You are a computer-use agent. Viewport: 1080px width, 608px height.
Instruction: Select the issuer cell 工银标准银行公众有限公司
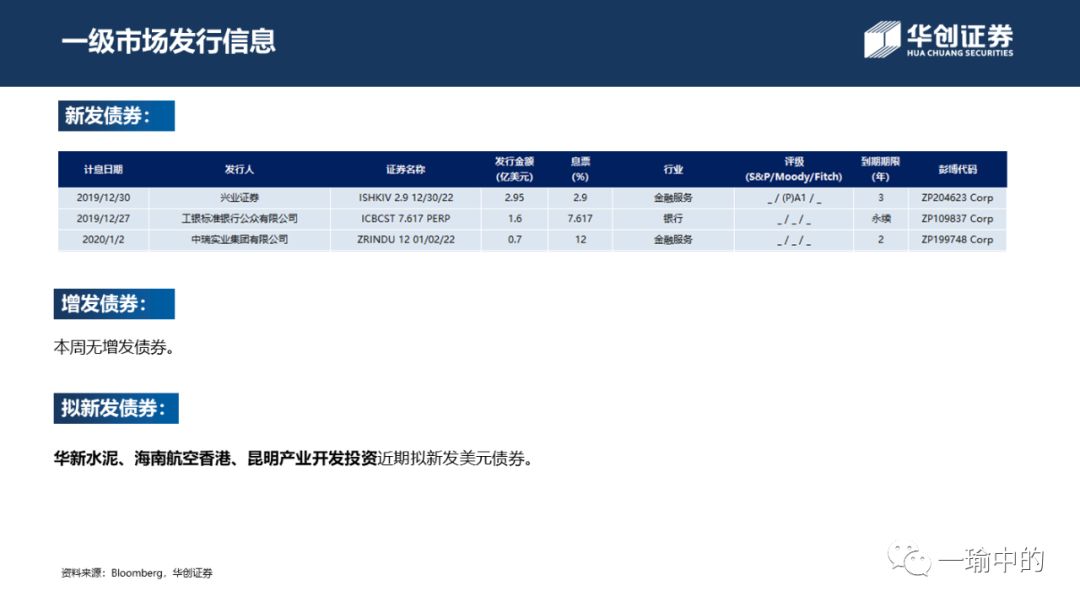point(239,218)
